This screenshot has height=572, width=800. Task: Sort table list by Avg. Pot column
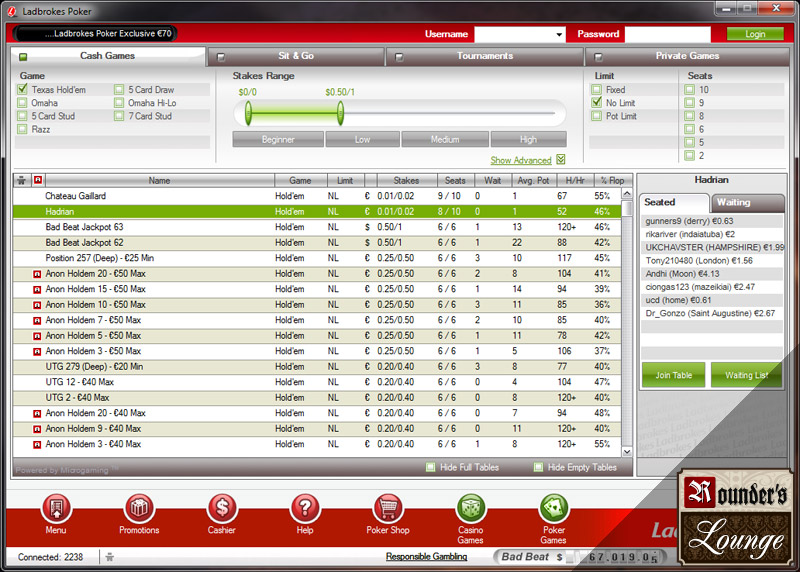tap(533, 180)
